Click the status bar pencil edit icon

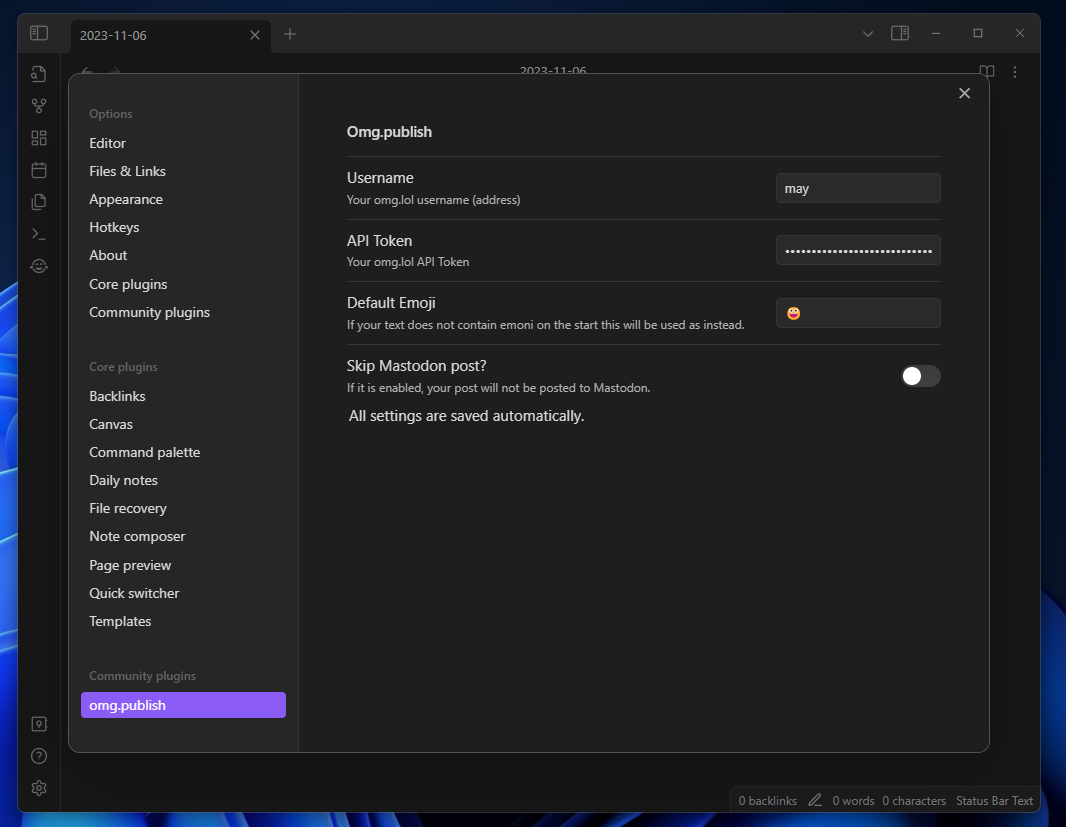pos(814,800)
